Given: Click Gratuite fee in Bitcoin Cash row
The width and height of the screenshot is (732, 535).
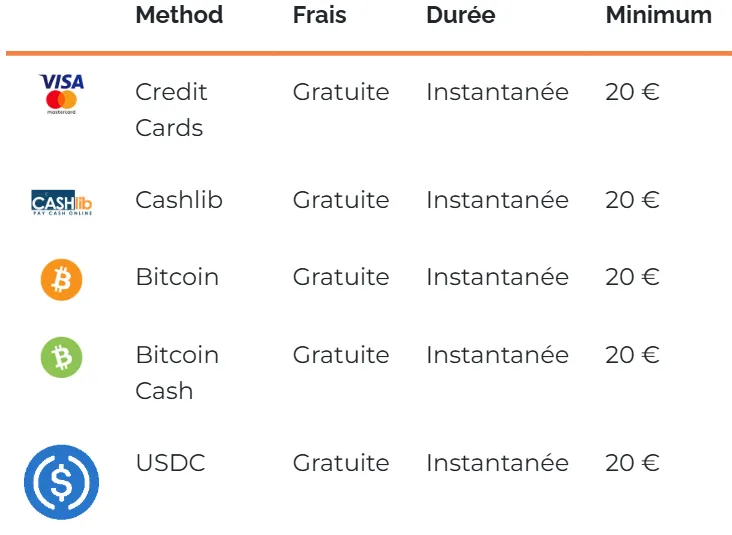Looking at the screenshot, I should (341, 355).
